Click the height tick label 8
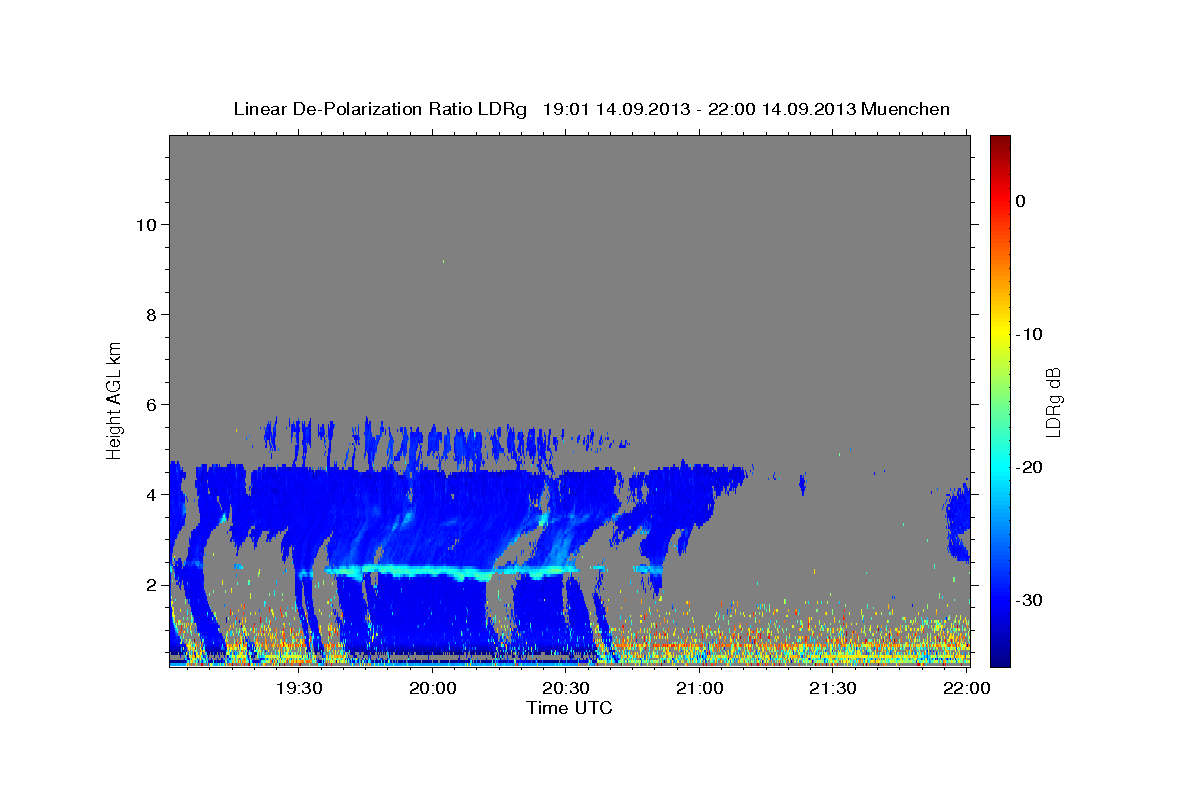The width and height of the screenshot is (1200, 800). pos(152,315)
